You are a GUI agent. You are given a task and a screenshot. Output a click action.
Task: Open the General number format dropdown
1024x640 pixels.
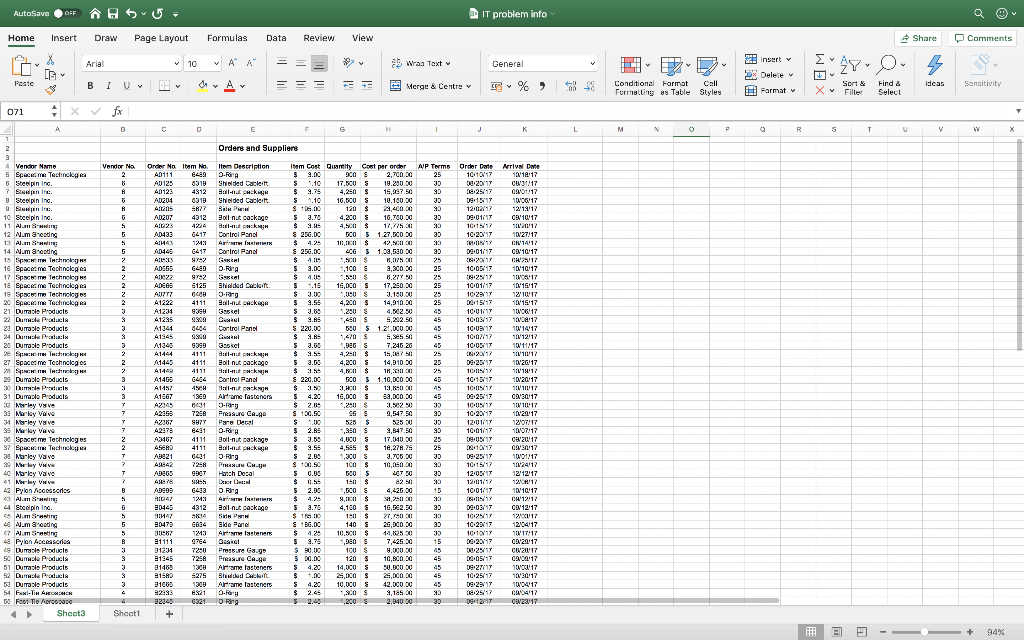coord(542,61)
